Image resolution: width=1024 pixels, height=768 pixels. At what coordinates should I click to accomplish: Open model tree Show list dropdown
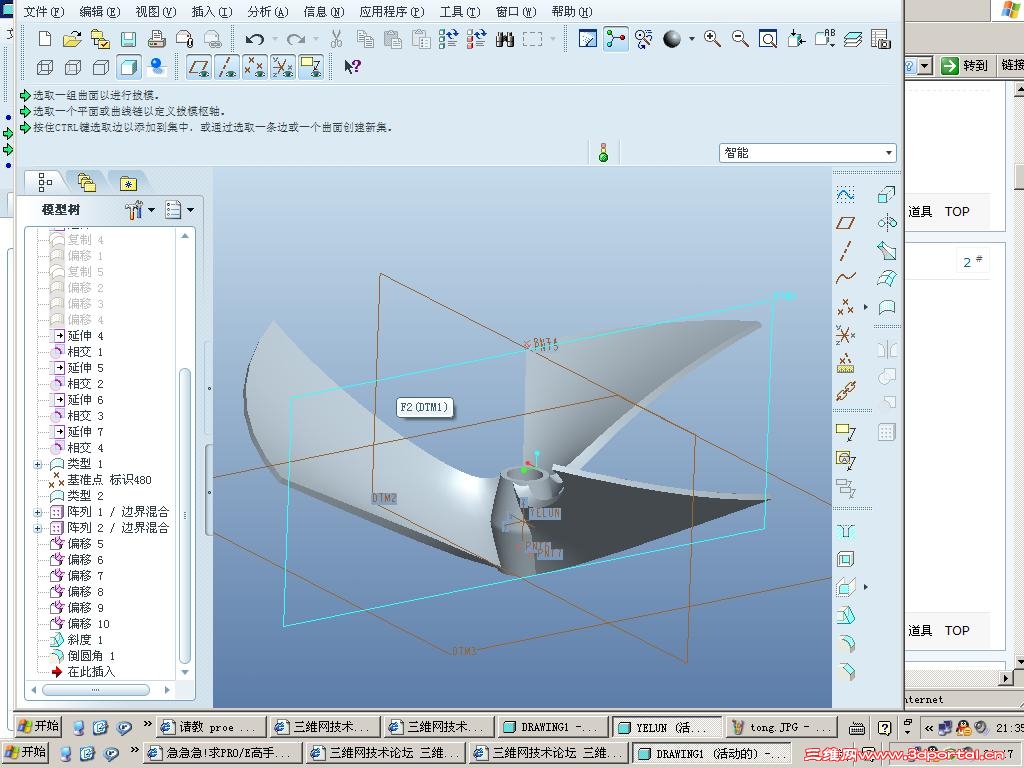click(180, 210)
